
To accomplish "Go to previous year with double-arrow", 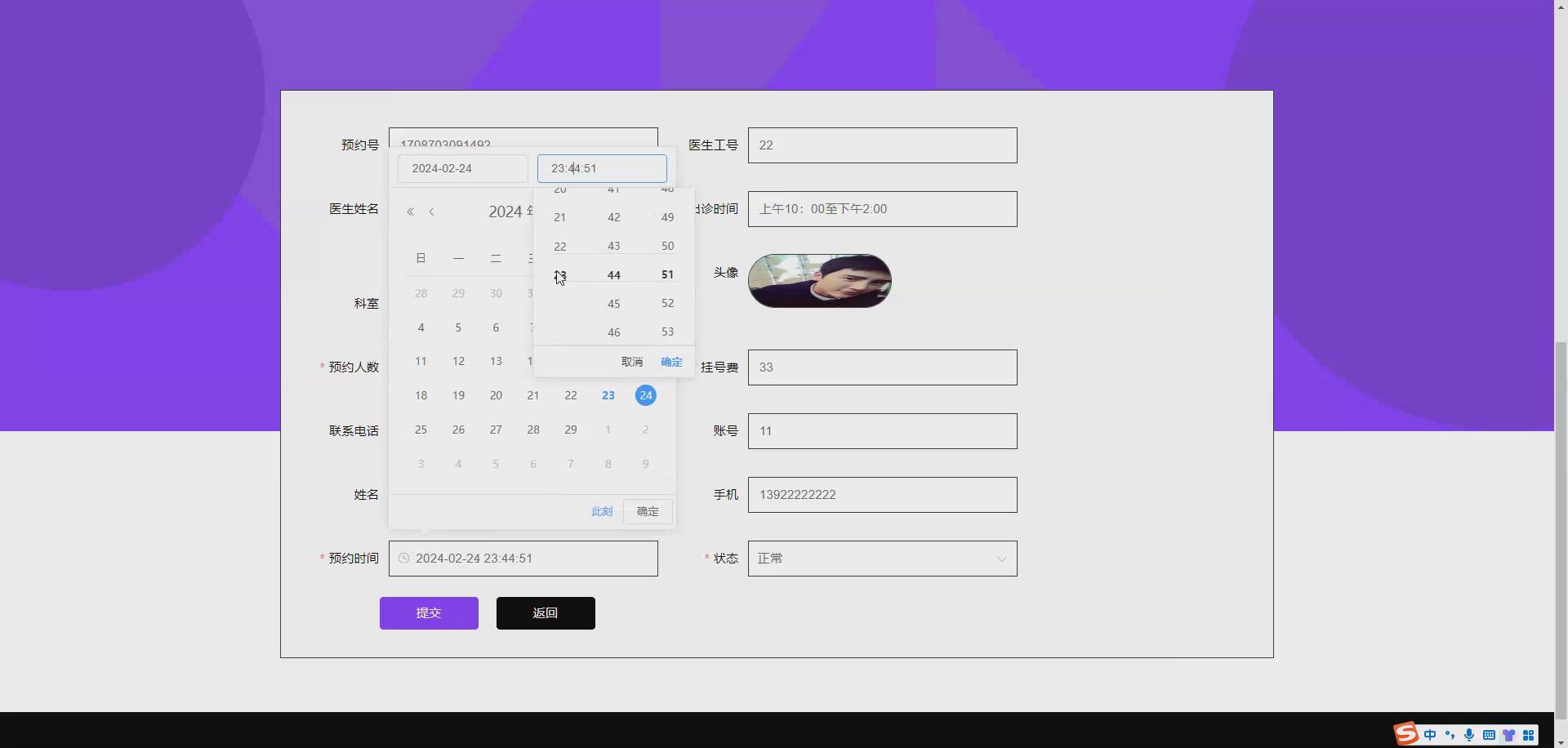I will point(410,211).
